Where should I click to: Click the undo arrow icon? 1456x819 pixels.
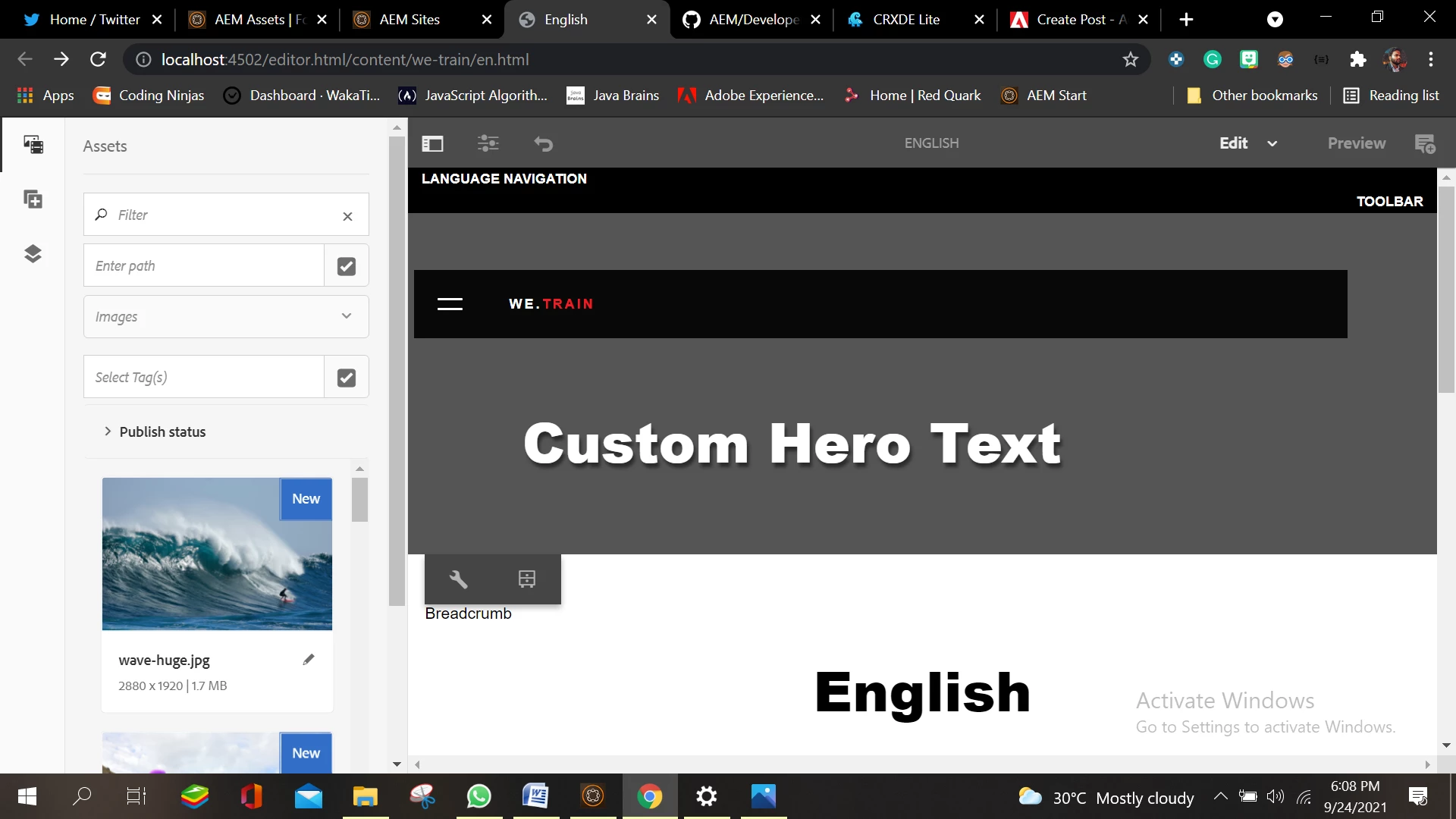543,143
